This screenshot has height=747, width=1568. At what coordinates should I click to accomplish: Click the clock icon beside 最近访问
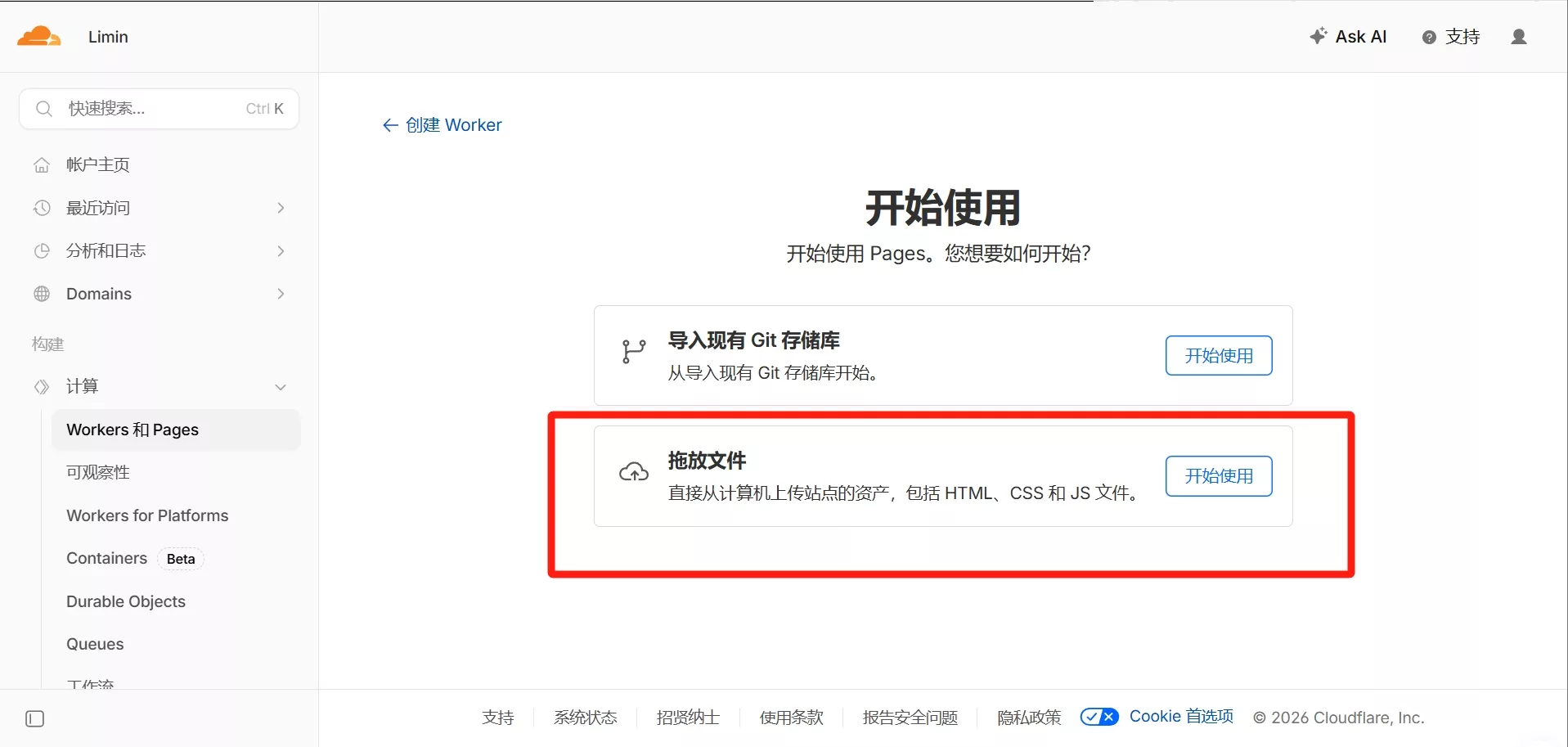pyautogui.click(x=42, y=208)
